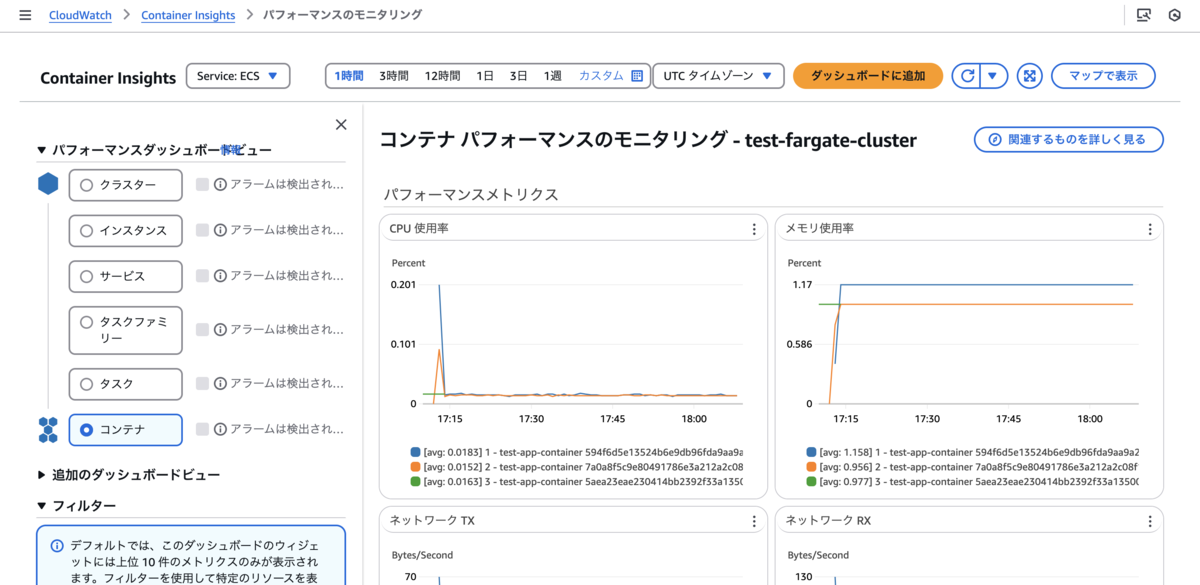Screen dimensions: 1200x585
Task: Click alarm info icon in サービス row
Action: tap(221, 276)
